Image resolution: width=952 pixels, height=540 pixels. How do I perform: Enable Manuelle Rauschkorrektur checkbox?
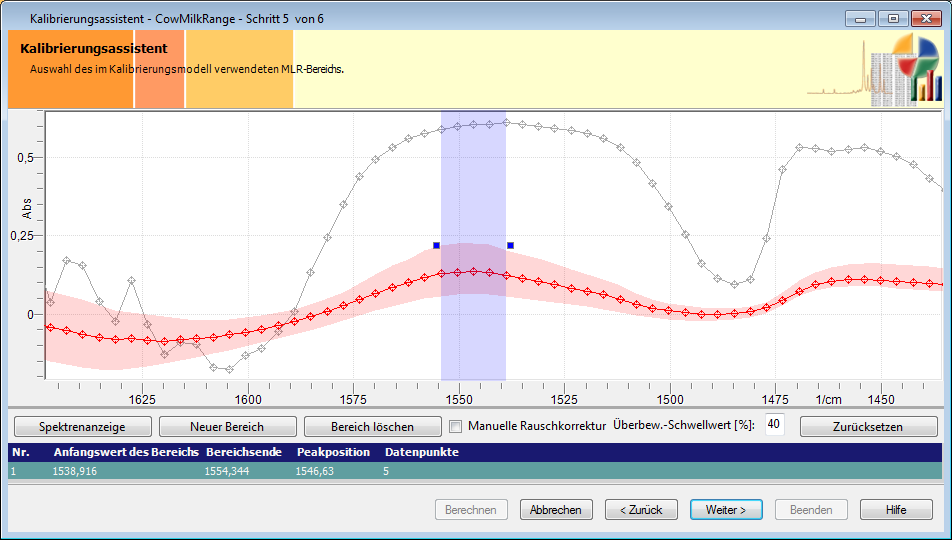[456, 426]
